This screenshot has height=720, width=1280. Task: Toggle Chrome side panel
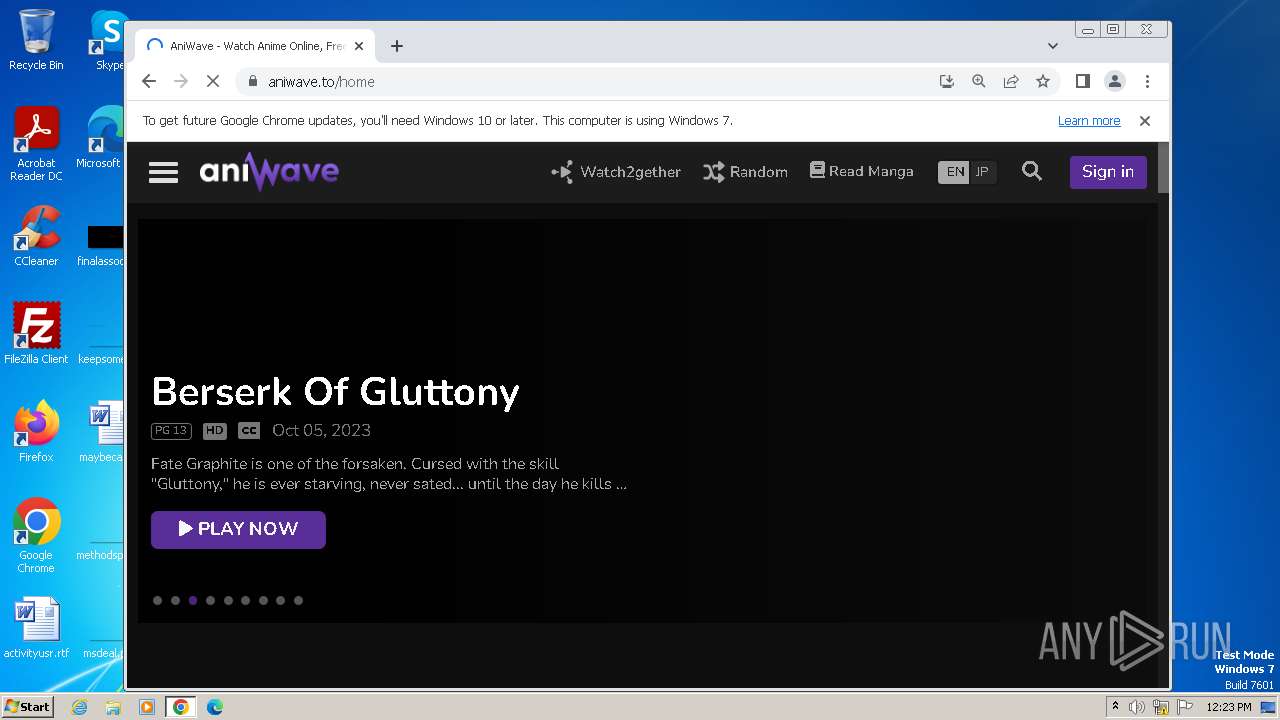[1082, 82]
